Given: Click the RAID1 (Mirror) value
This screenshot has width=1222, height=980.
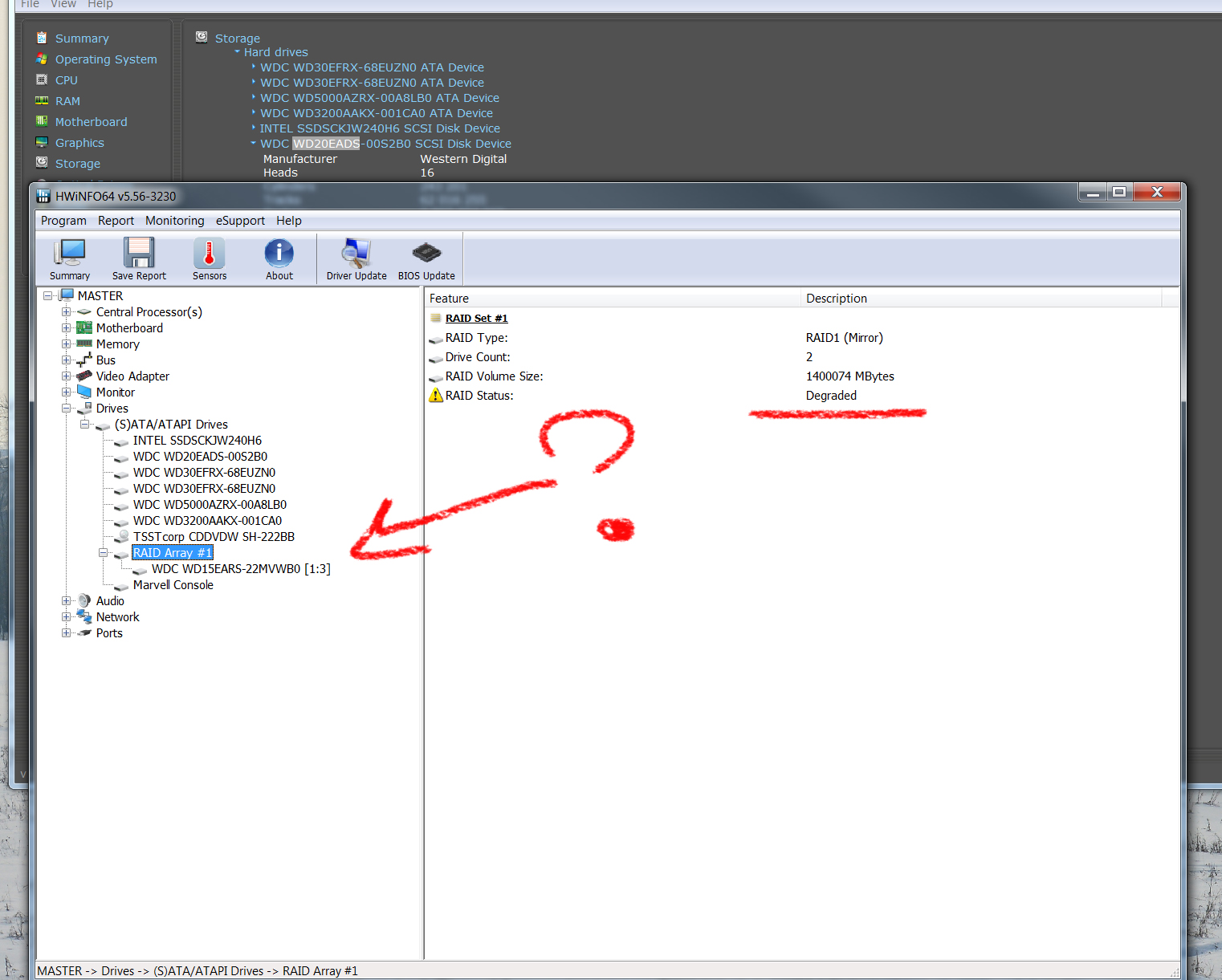Looking at the screenshot, I should coord(845,338).
